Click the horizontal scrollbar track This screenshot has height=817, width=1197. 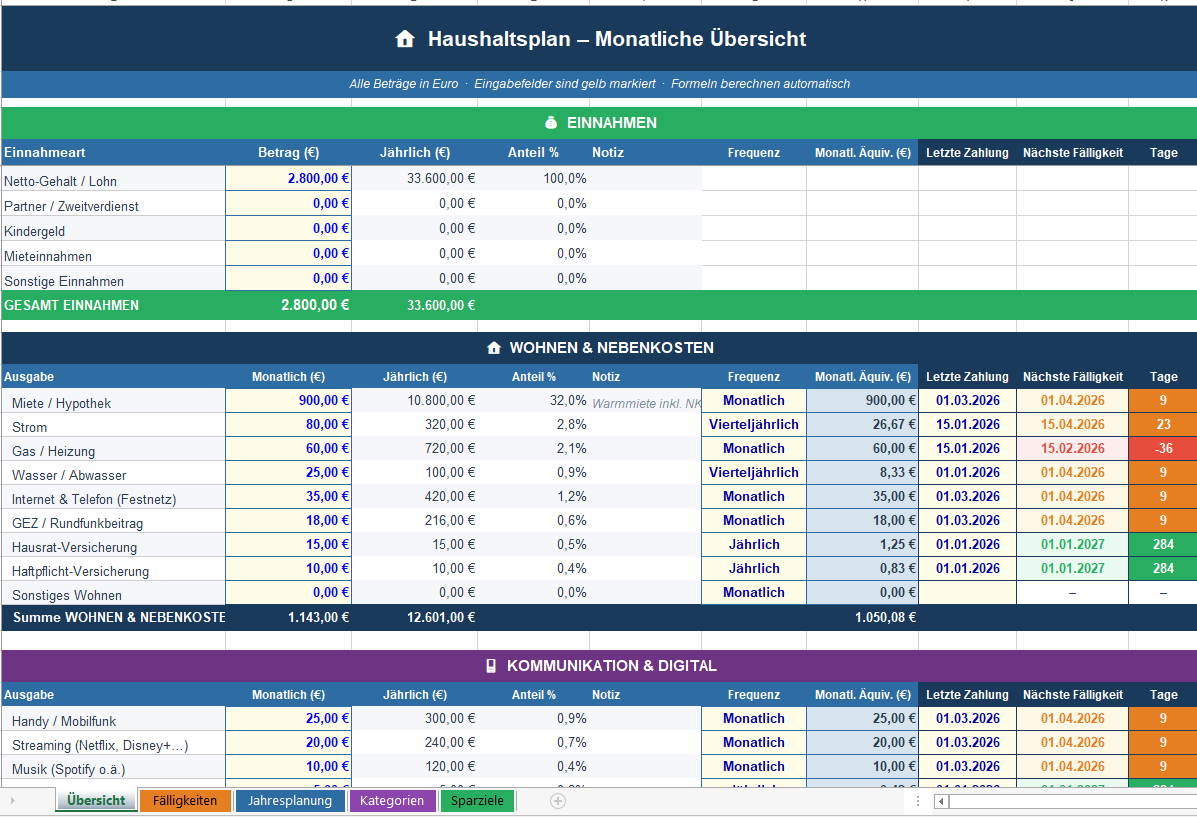pos(1070,801)
